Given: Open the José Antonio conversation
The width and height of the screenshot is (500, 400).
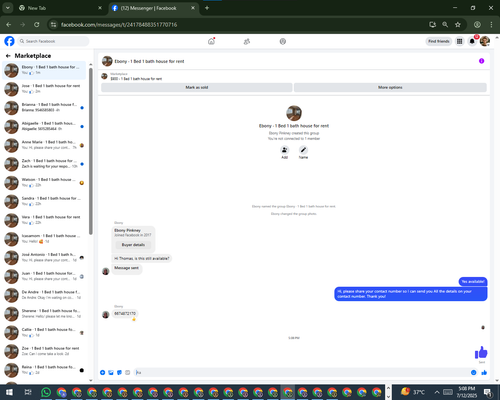Looking at the screenshot, I should (x=44, y=257).
